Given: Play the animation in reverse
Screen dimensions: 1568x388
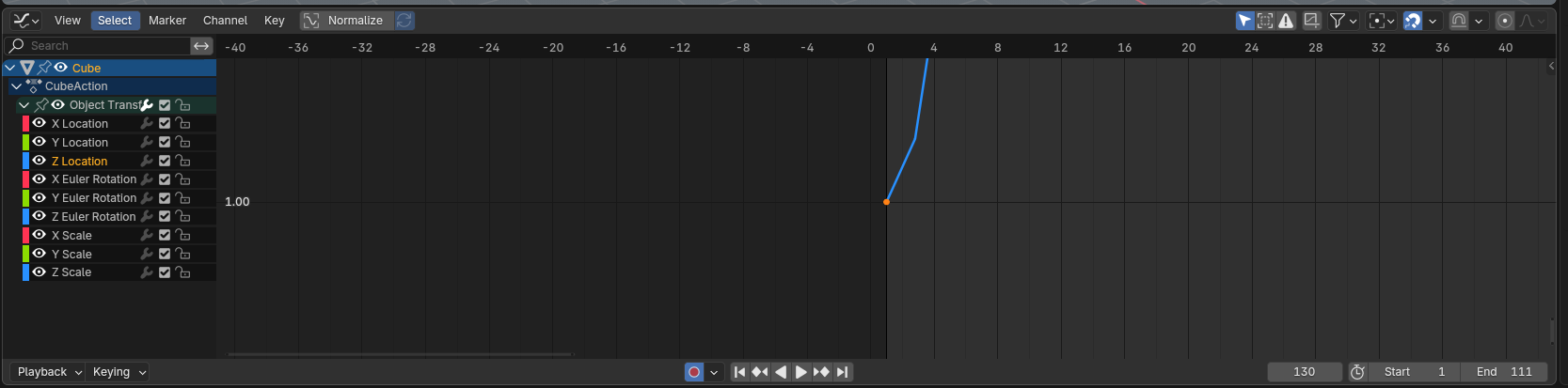Looking at the screenshot, I should (x=781, y=372).
